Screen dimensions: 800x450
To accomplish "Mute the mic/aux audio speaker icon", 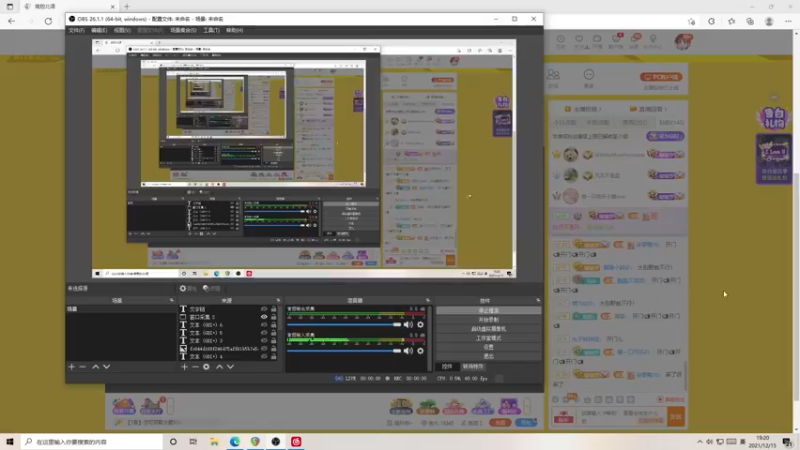I will 408,351.
